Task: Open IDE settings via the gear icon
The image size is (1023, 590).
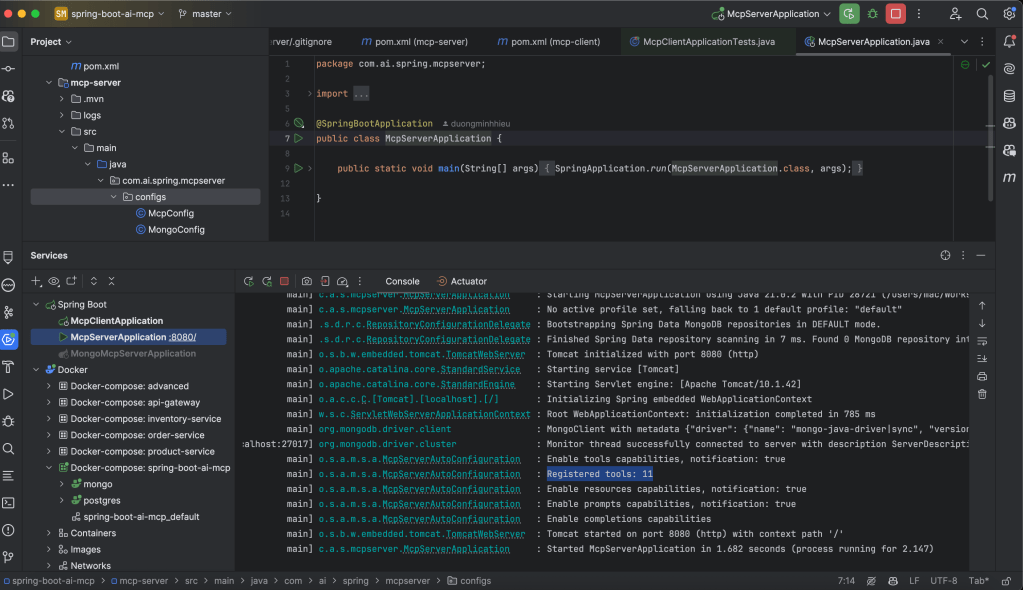Action: [x=1008, y=14]
